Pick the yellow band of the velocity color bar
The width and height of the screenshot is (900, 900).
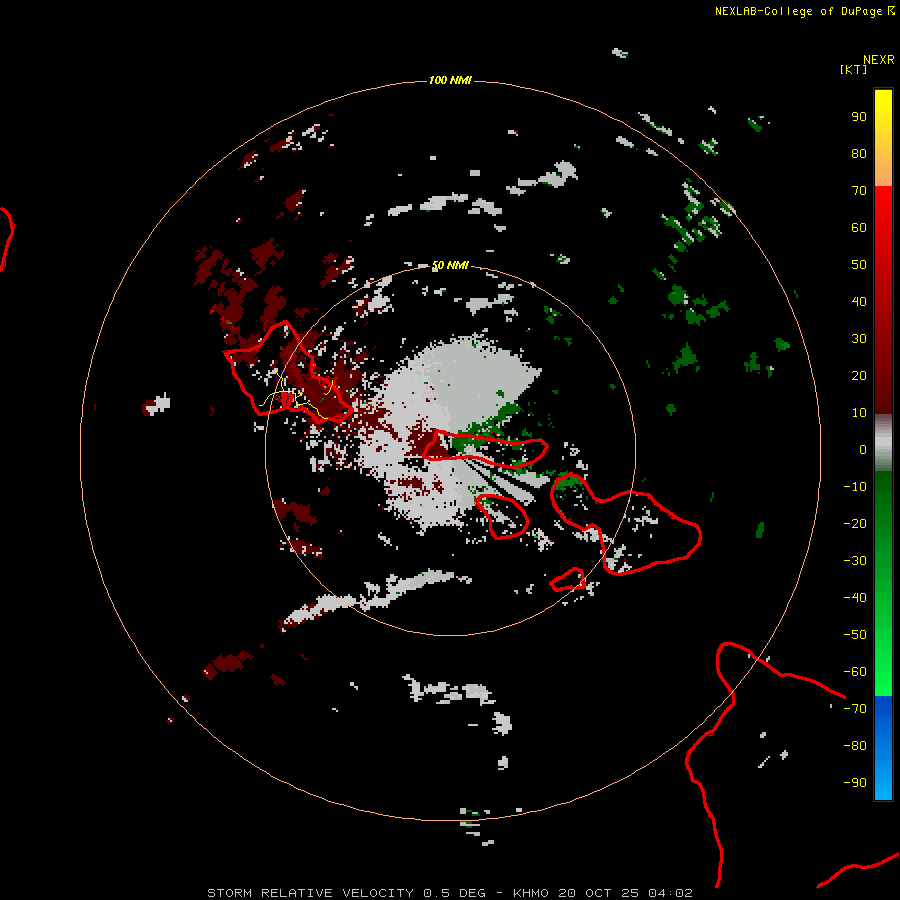pos(883,138)
